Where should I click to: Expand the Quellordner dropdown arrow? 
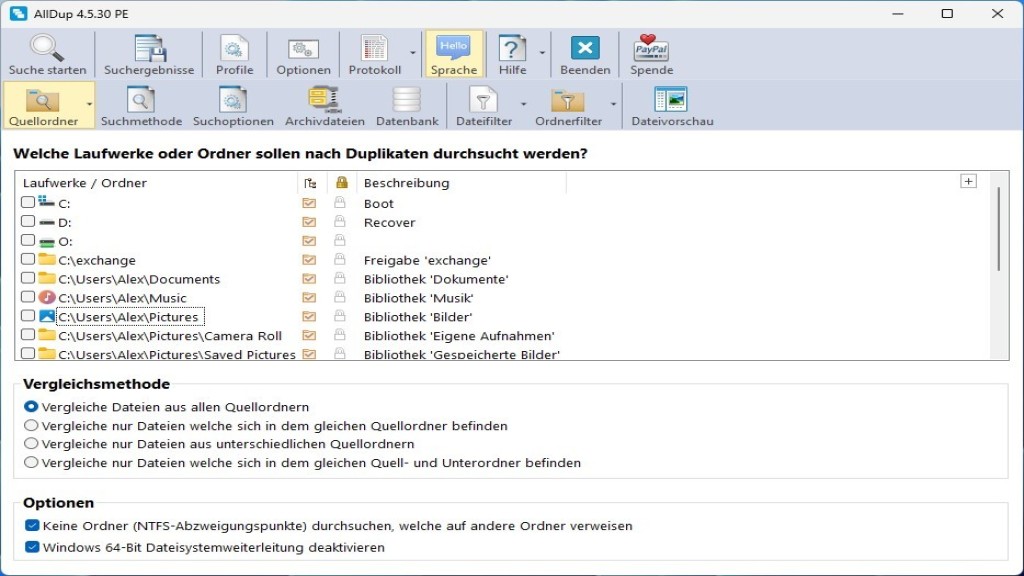[x=89, y=104]
